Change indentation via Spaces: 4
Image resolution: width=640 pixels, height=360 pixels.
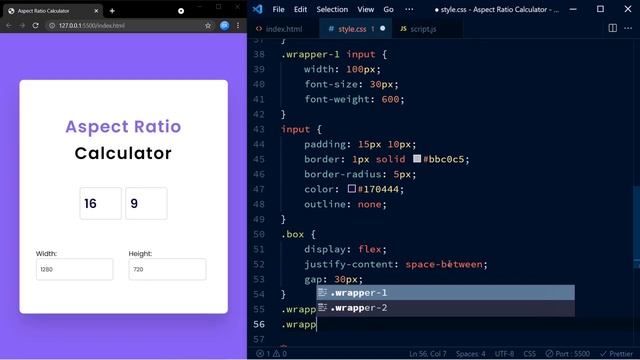pos(470,354)
